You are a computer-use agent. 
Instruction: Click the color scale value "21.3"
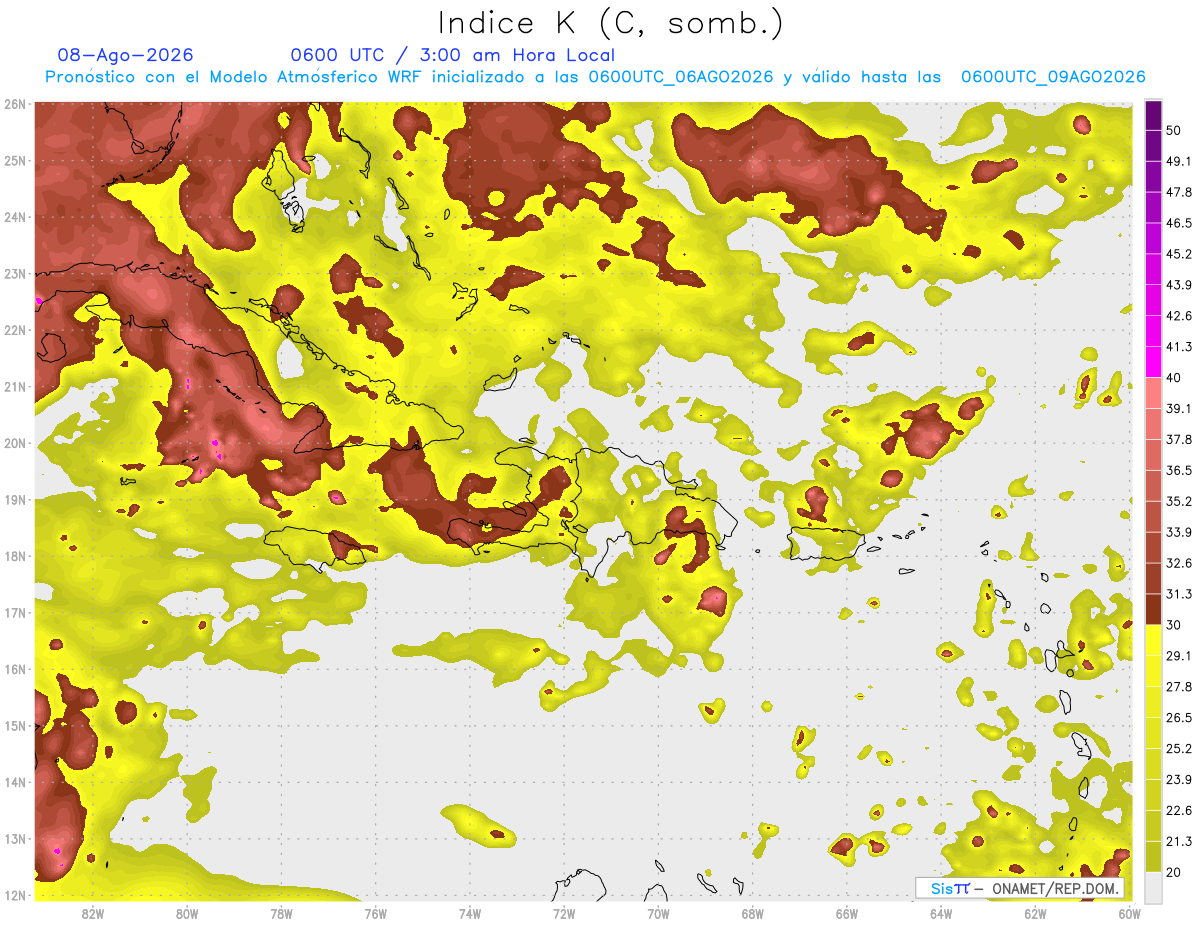click(x=1178, y=842)
